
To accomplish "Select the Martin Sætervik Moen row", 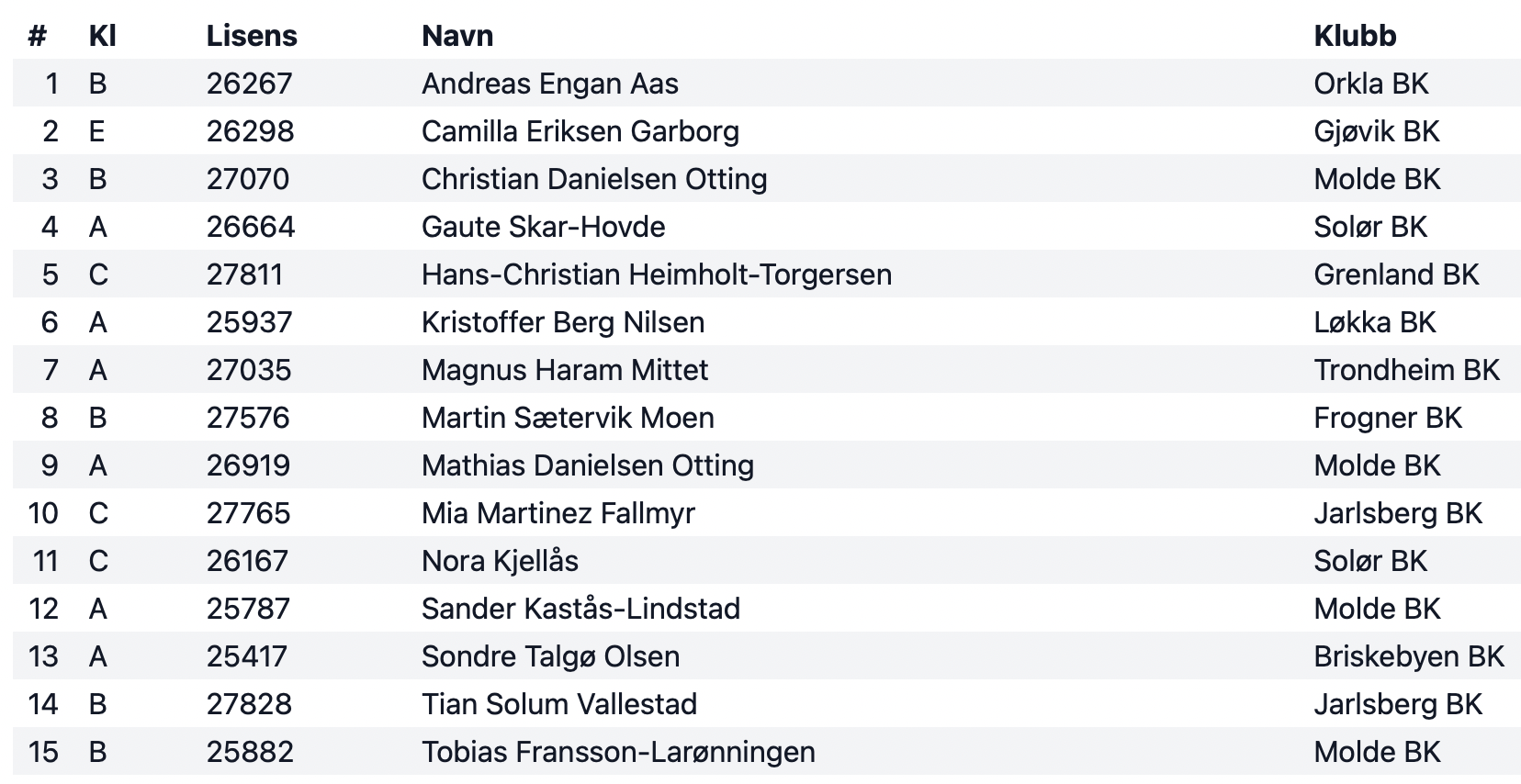I will (766, 418).
